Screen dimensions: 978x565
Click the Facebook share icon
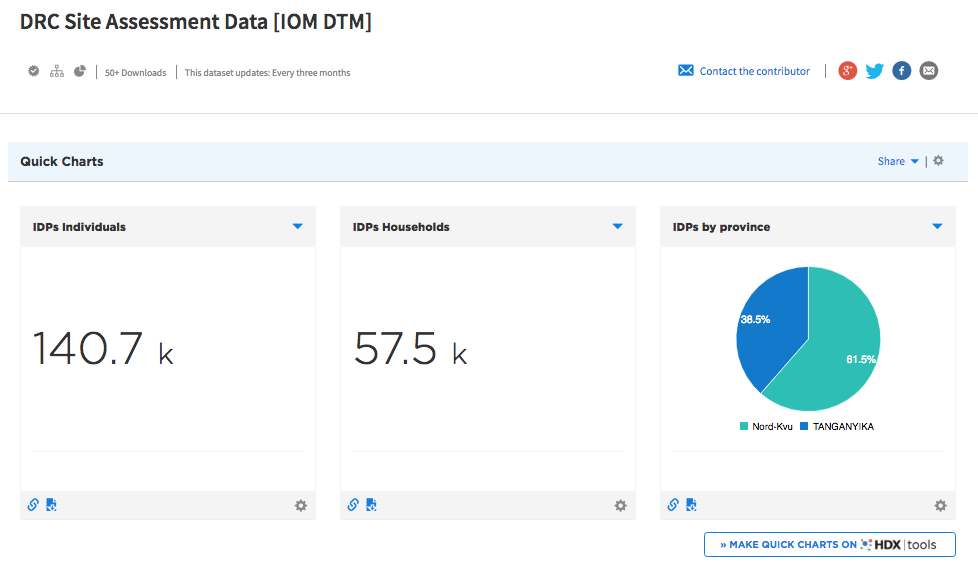pos(902,71)
